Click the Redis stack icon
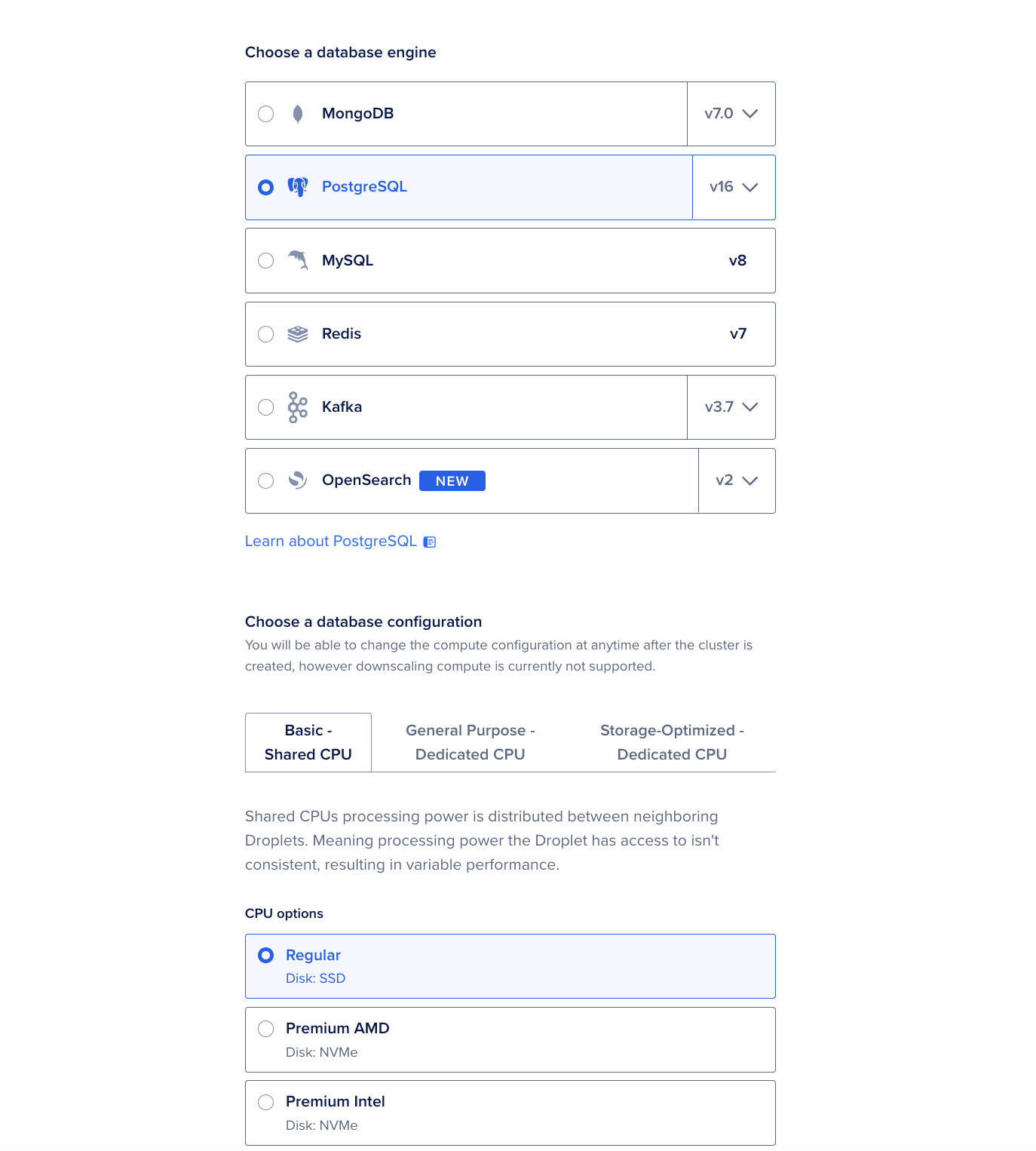The height and width of the screenshot is (1151, 1036). pyautogui.click(x=298, y=334)
